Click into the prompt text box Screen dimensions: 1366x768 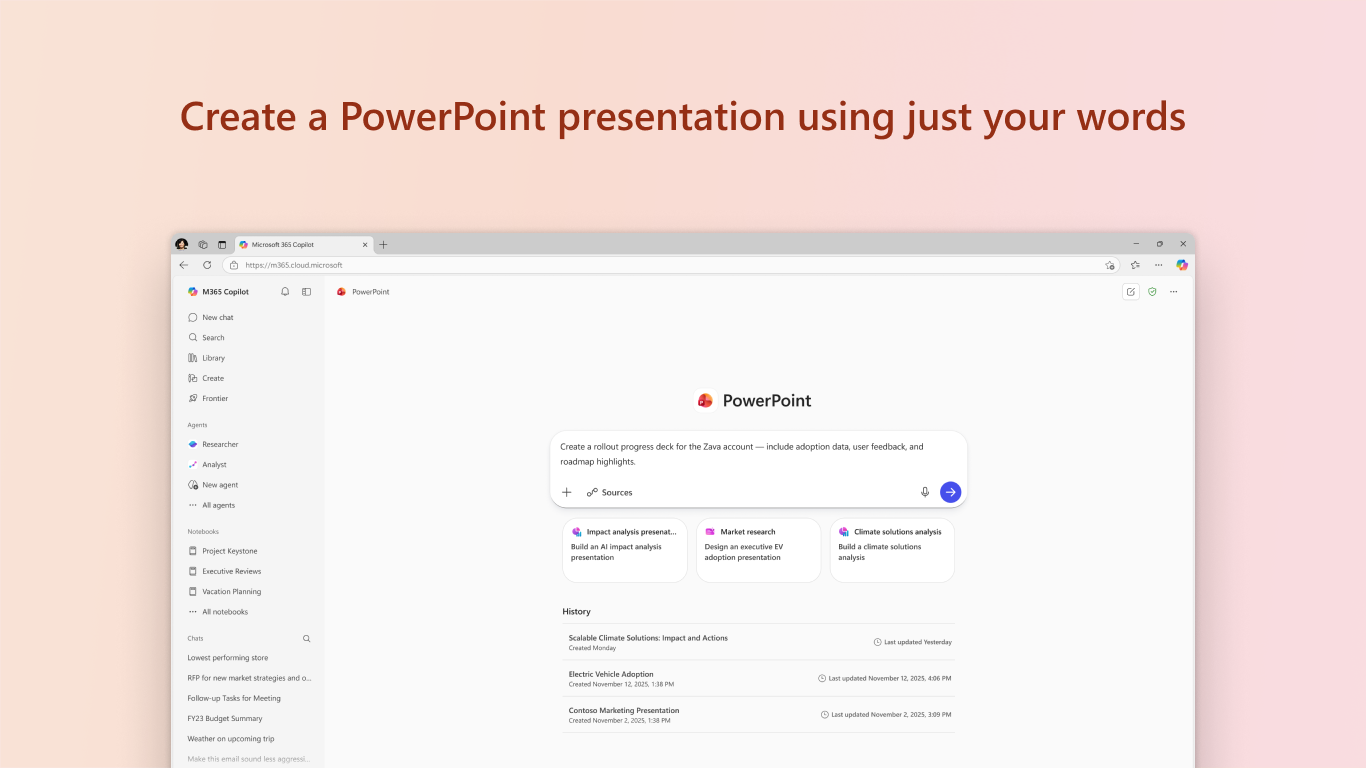point(758,454)
